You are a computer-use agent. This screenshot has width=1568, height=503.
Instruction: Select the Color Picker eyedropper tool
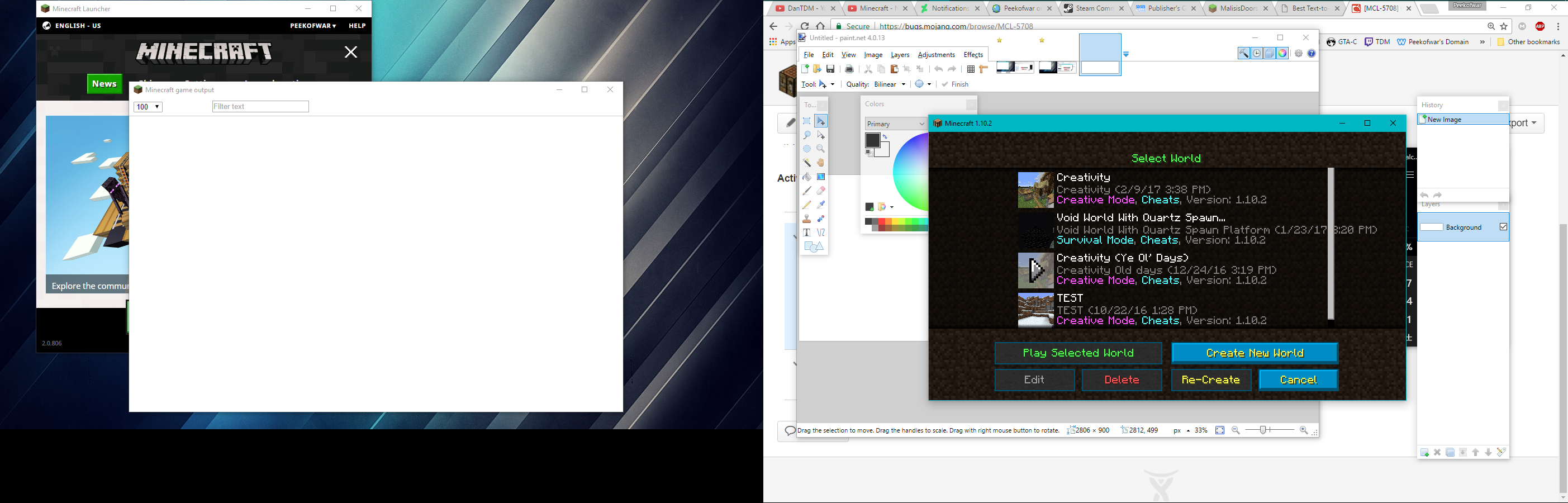point(820,205)
